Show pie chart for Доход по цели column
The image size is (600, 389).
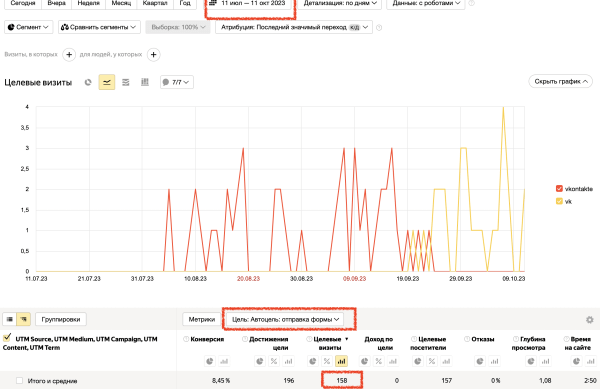364,361
